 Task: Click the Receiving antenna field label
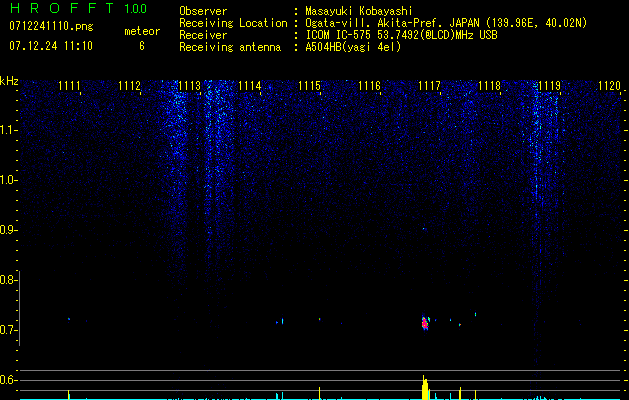pyautogui.click(x=230, y=47)
